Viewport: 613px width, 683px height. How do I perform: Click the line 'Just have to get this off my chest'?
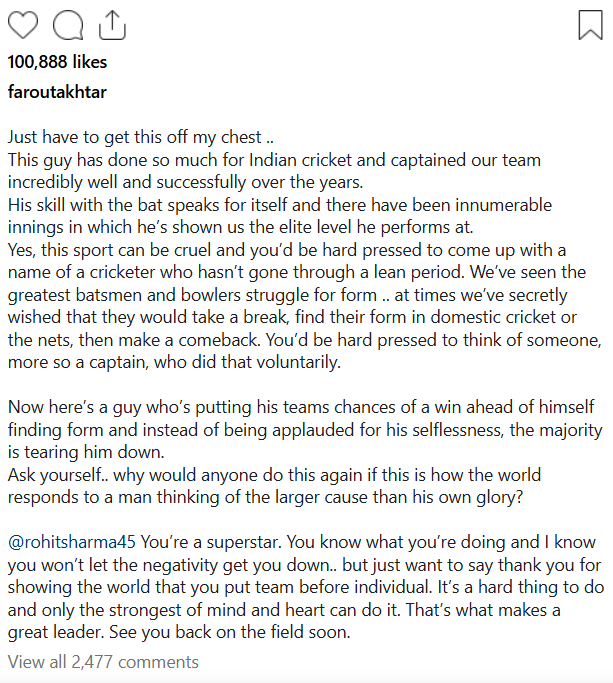coord(141,137)
